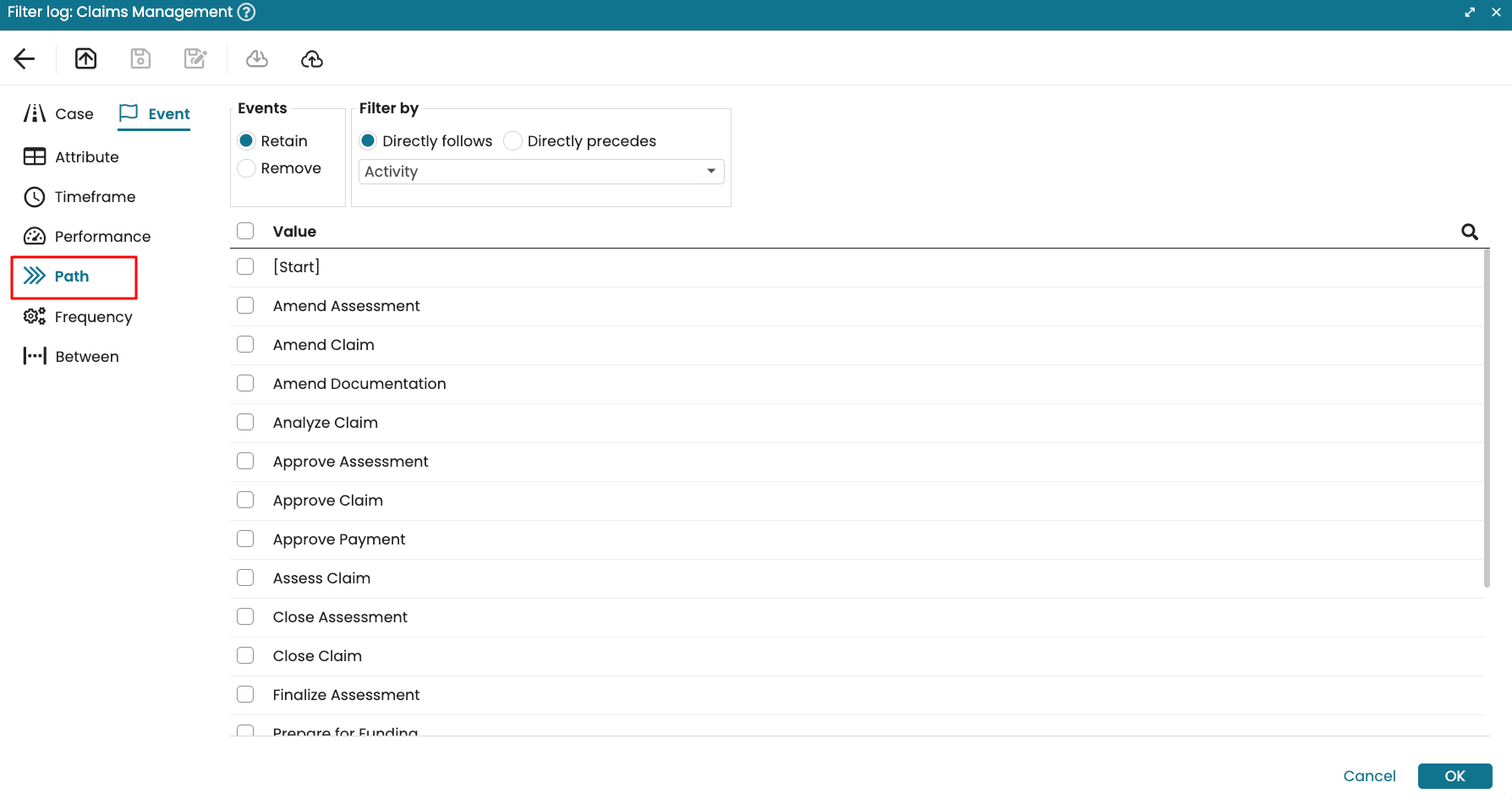Click the Cancel link

tap(1369, 776)
